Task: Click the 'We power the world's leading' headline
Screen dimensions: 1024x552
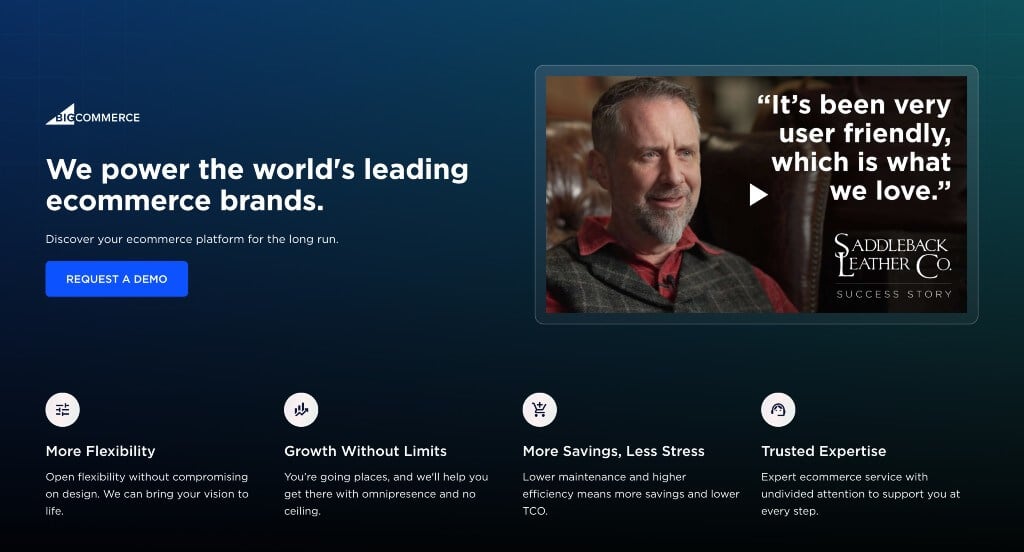Action: point(257,185)
